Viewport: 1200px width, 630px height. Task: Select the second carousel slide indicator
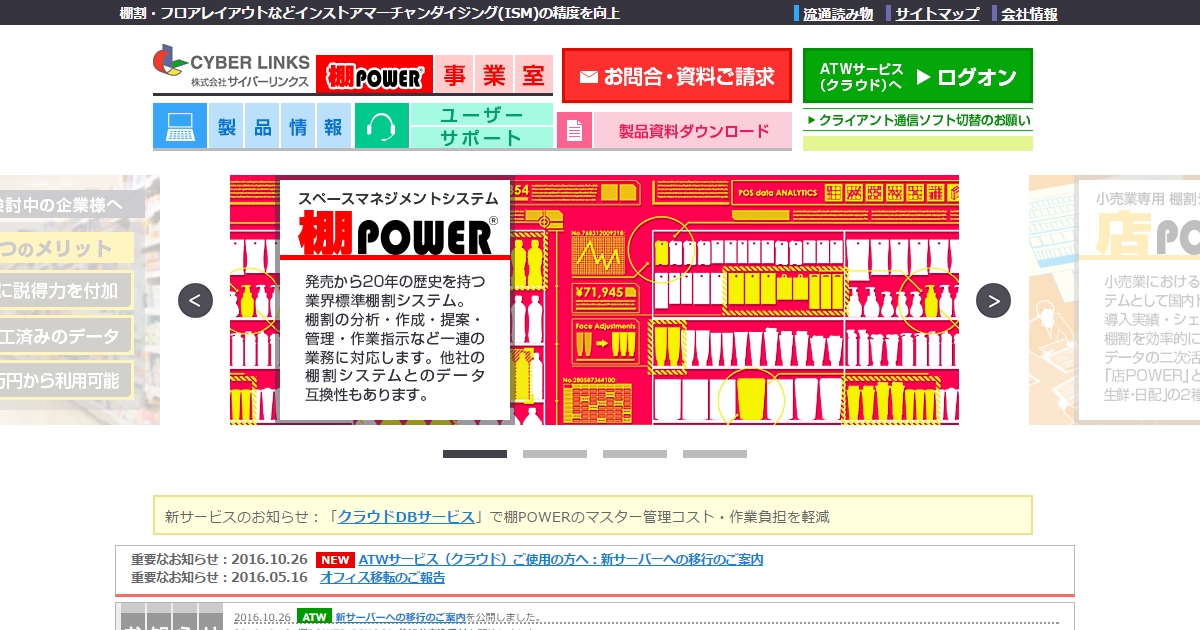[x=555, y=454]
